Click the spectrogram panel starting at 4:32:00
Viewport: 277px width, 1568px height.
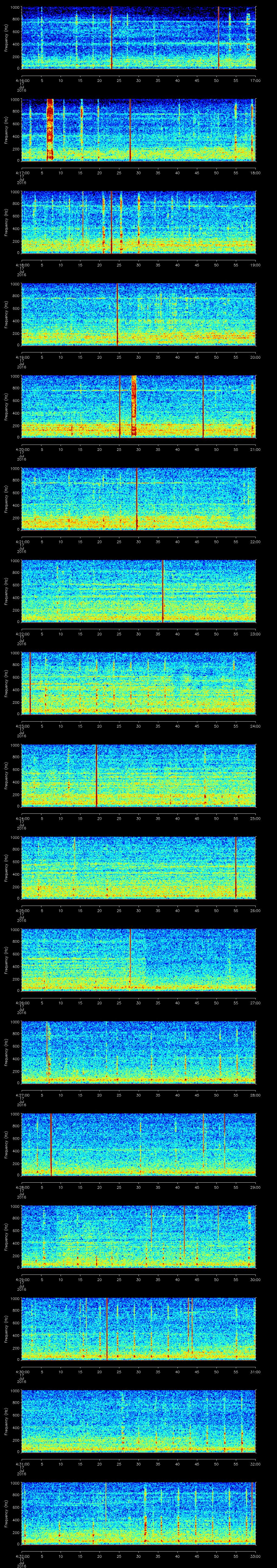pyautogui.click(x=138, y=1513)
